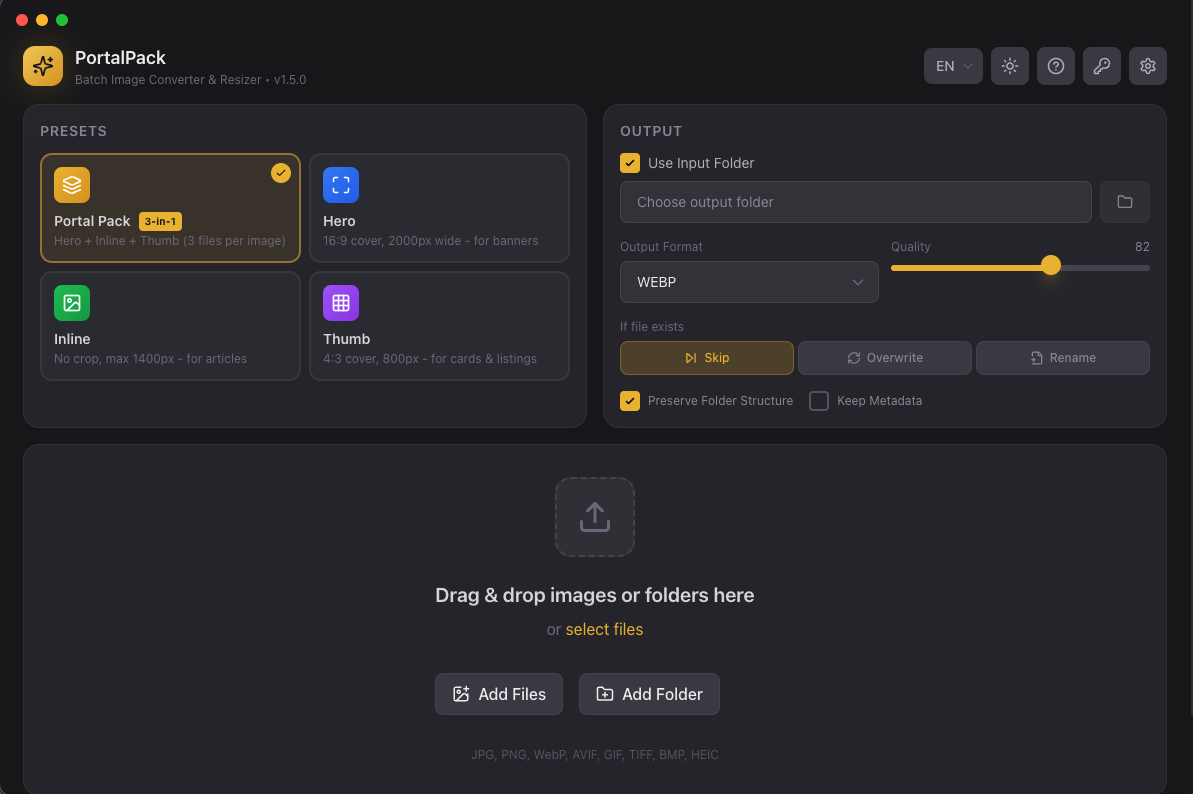
Task: Adjust the Quality slider
Action: pyautogui.click(x=1050, y=265)
